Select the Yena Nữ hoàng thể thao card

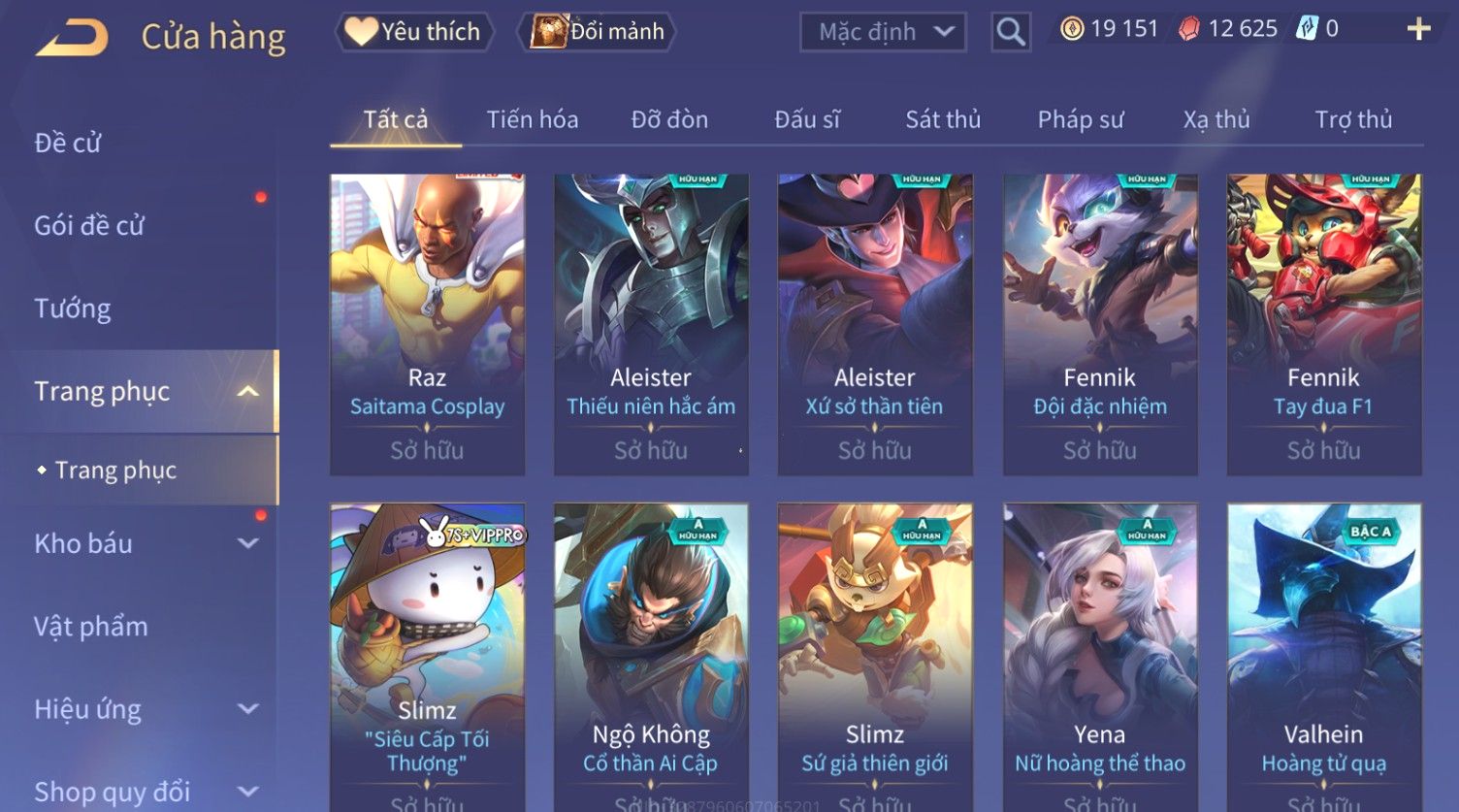[x=1100, y=658]
